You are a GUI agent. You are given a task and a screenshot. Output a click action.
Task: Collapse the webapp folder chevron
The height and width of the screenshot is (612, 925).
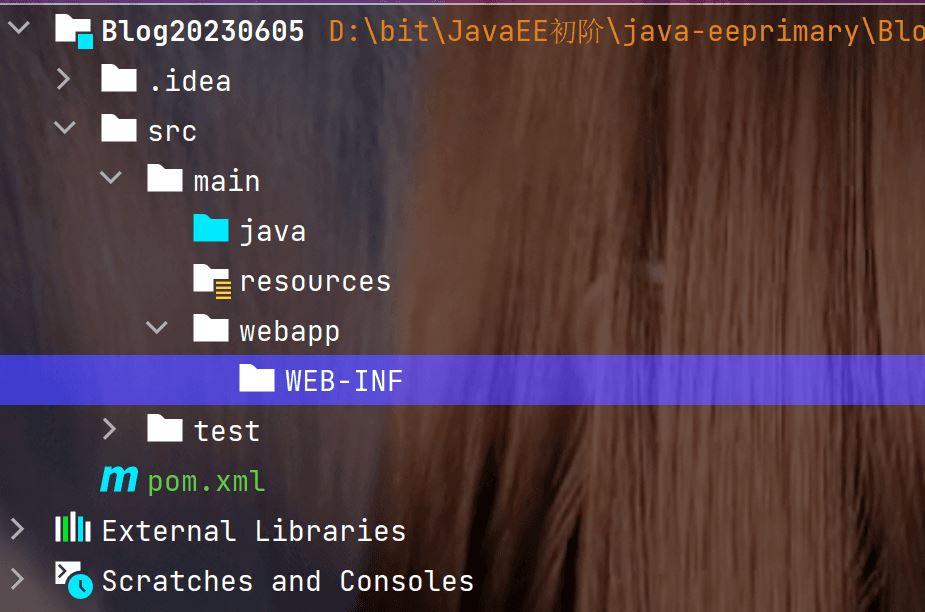coord(156,329)
